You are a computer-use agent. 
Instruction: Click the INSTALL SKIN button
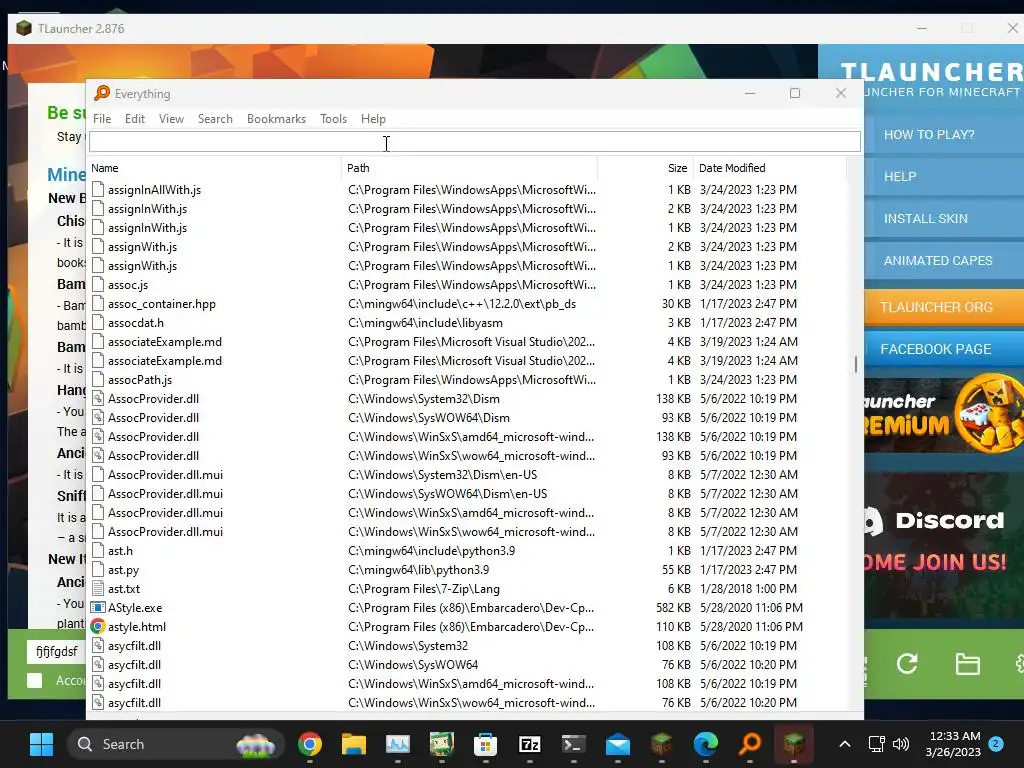tap(944, 219)
